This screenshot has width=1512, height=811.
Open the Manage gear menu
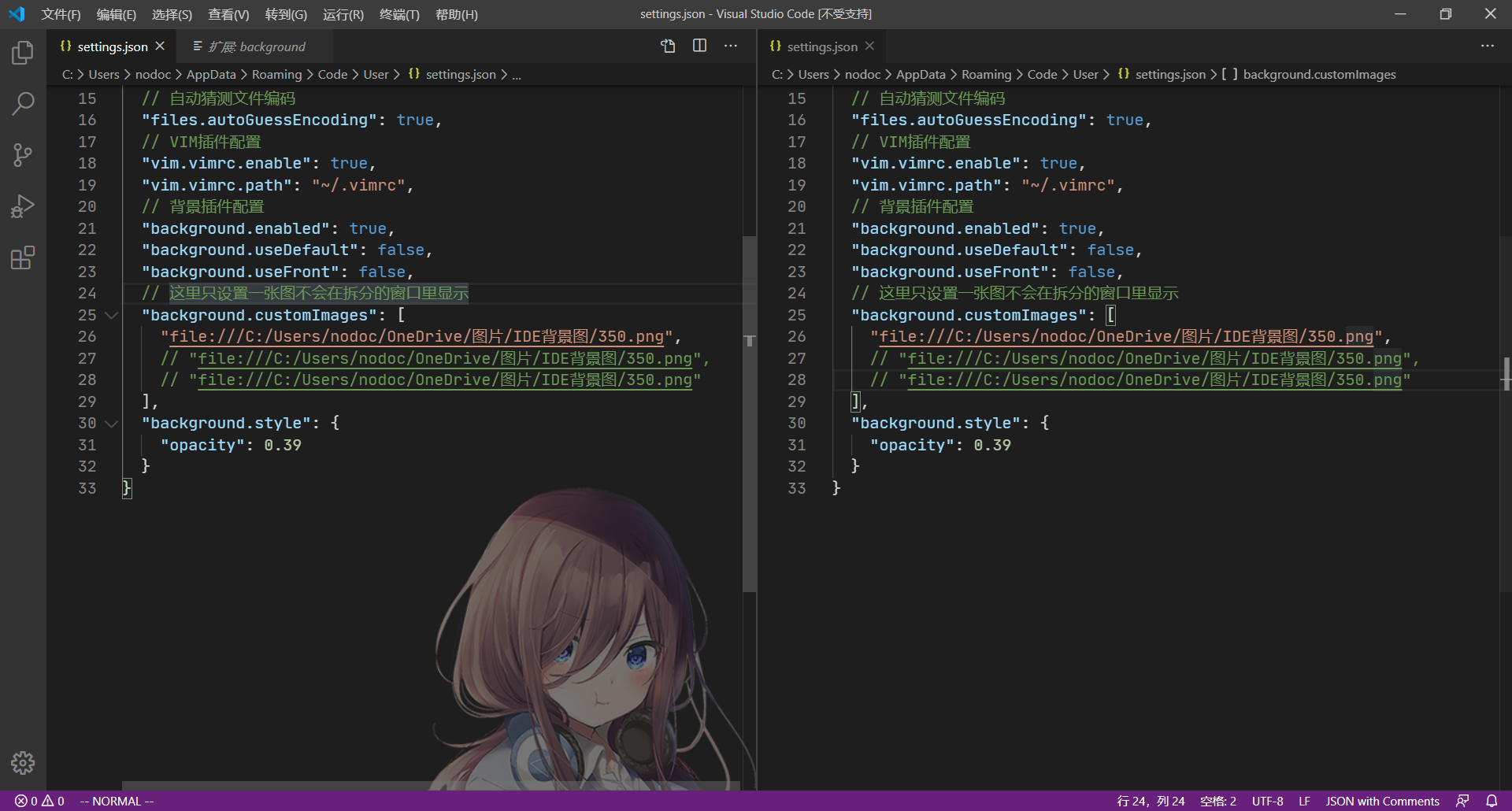coord(23,762)
